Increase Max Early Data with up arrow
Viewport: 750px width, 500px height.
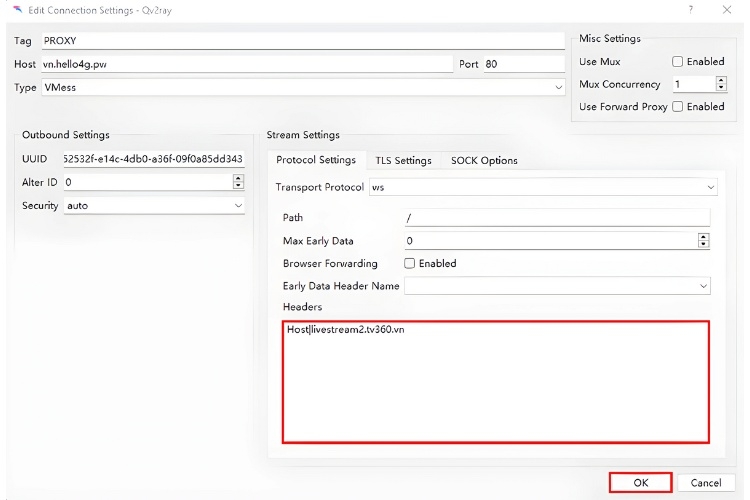pyautogui.click(x=703, y=237)
